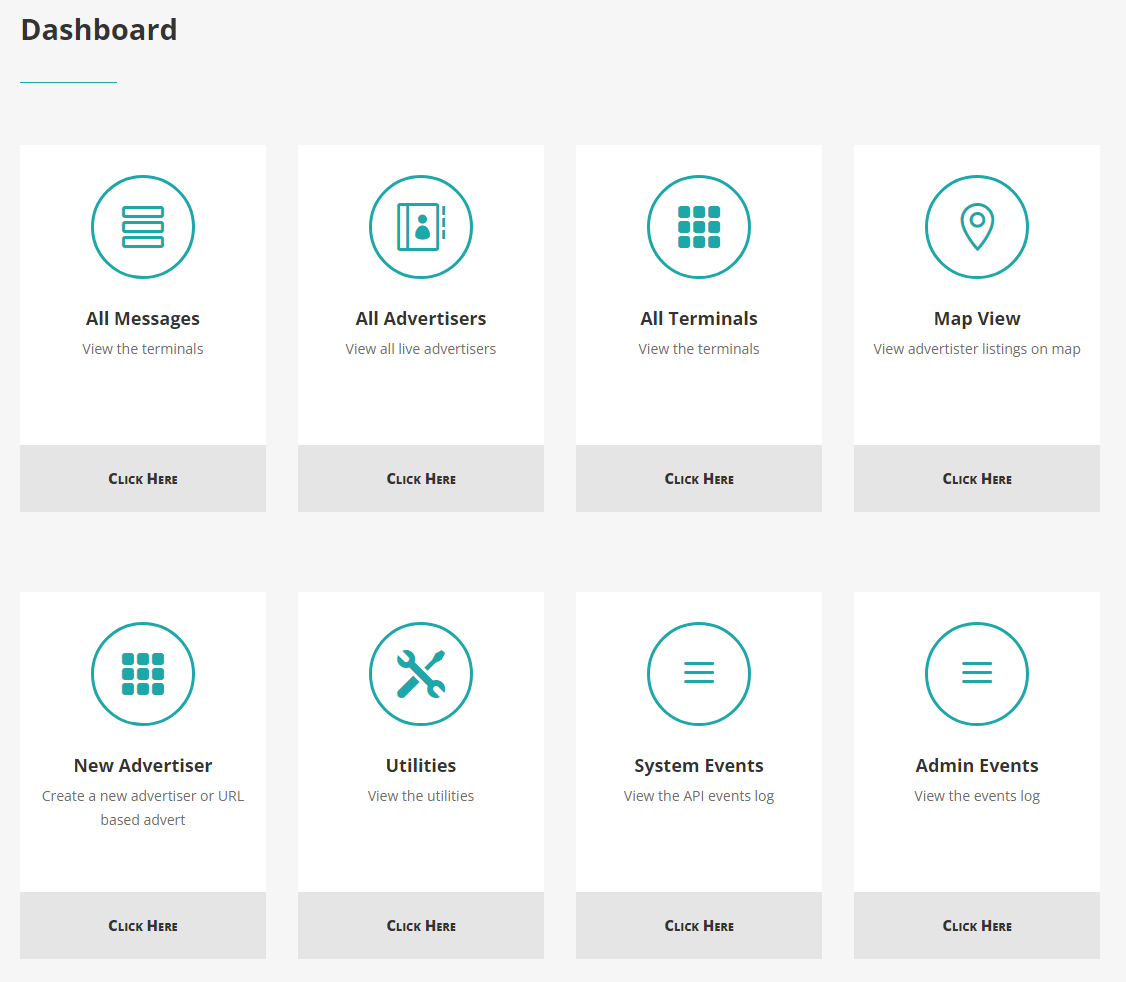
Task: Click the System Events lines icon
Action: tap(699, 674)
